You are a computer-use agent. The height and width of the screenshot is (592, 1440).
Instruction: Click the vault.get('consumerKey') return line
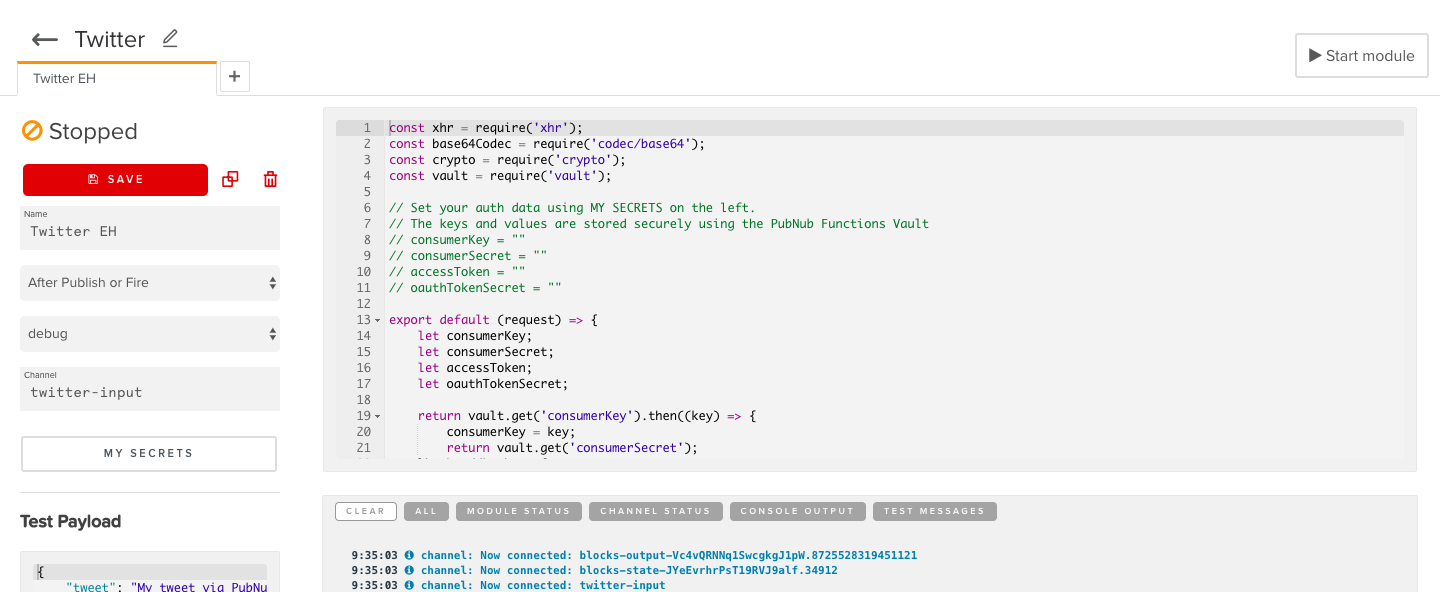tap(587, 416)
